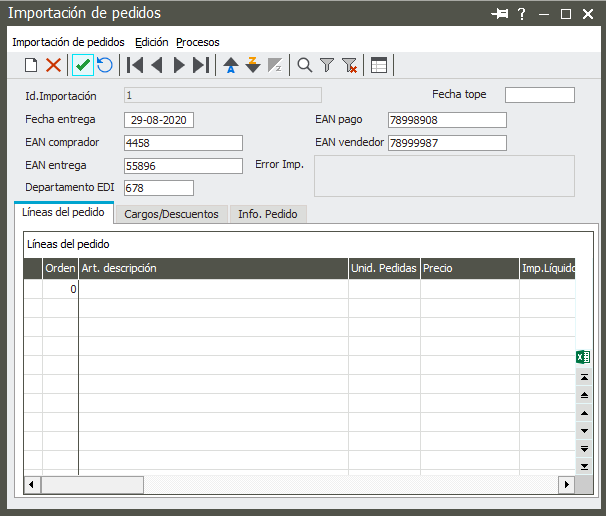This screenshot has width=606, height=516.
Task: Open the Procesos menu
Action: click(x=197, y=42)
